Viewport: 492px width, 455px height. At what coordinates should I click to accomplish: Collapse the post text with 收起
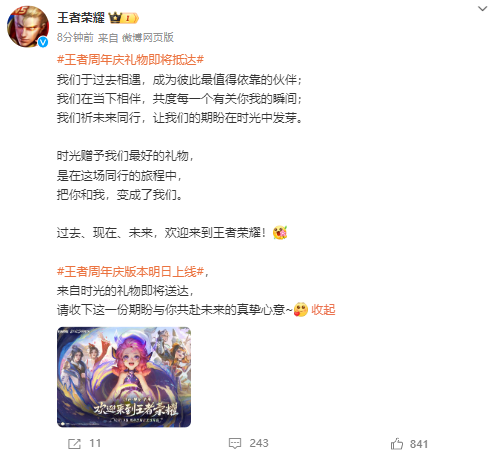pyautogui.click(x=323, y=310)
